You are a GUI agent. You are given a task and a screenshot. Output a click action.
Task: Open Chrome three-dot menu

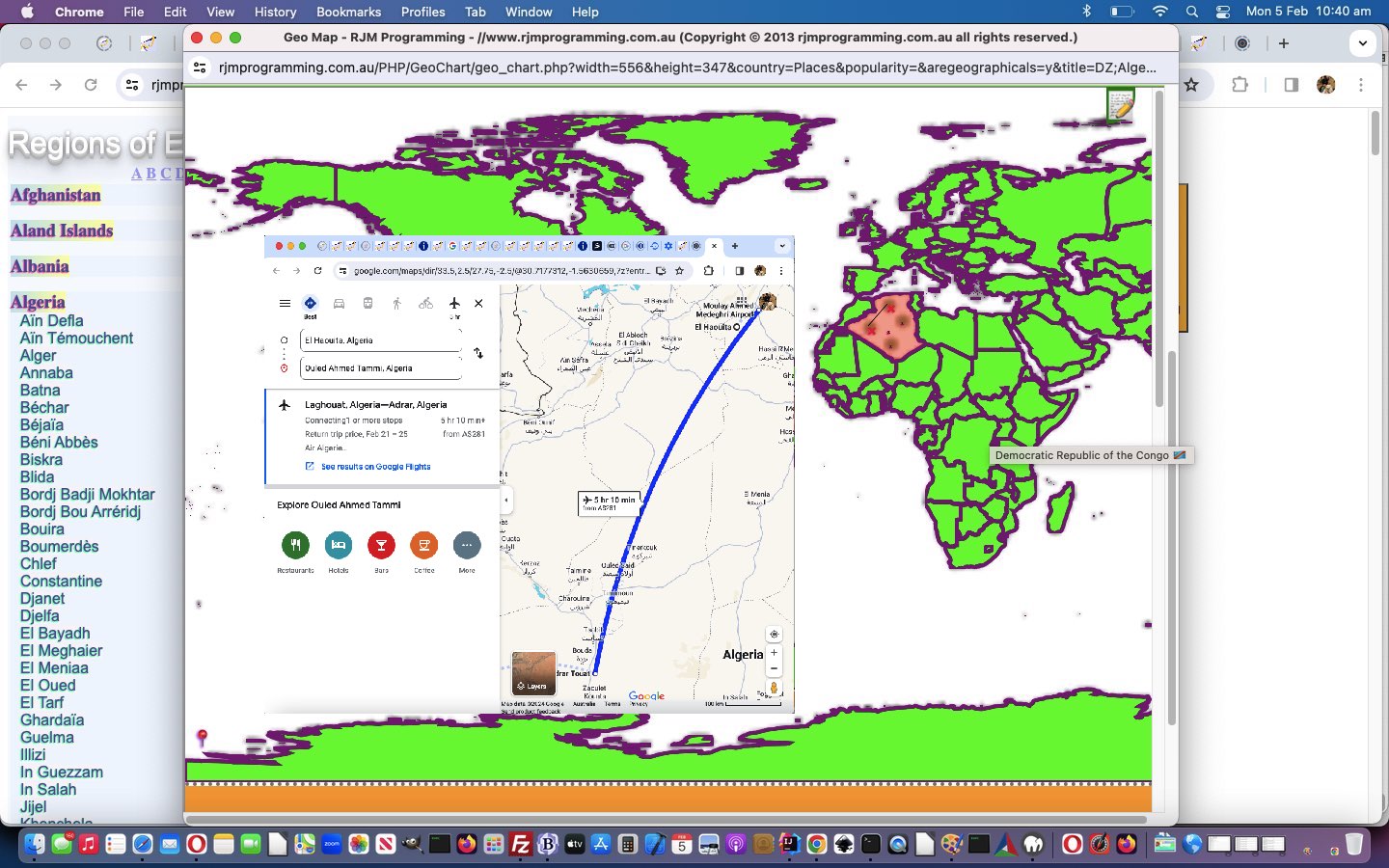point(1361,85)
